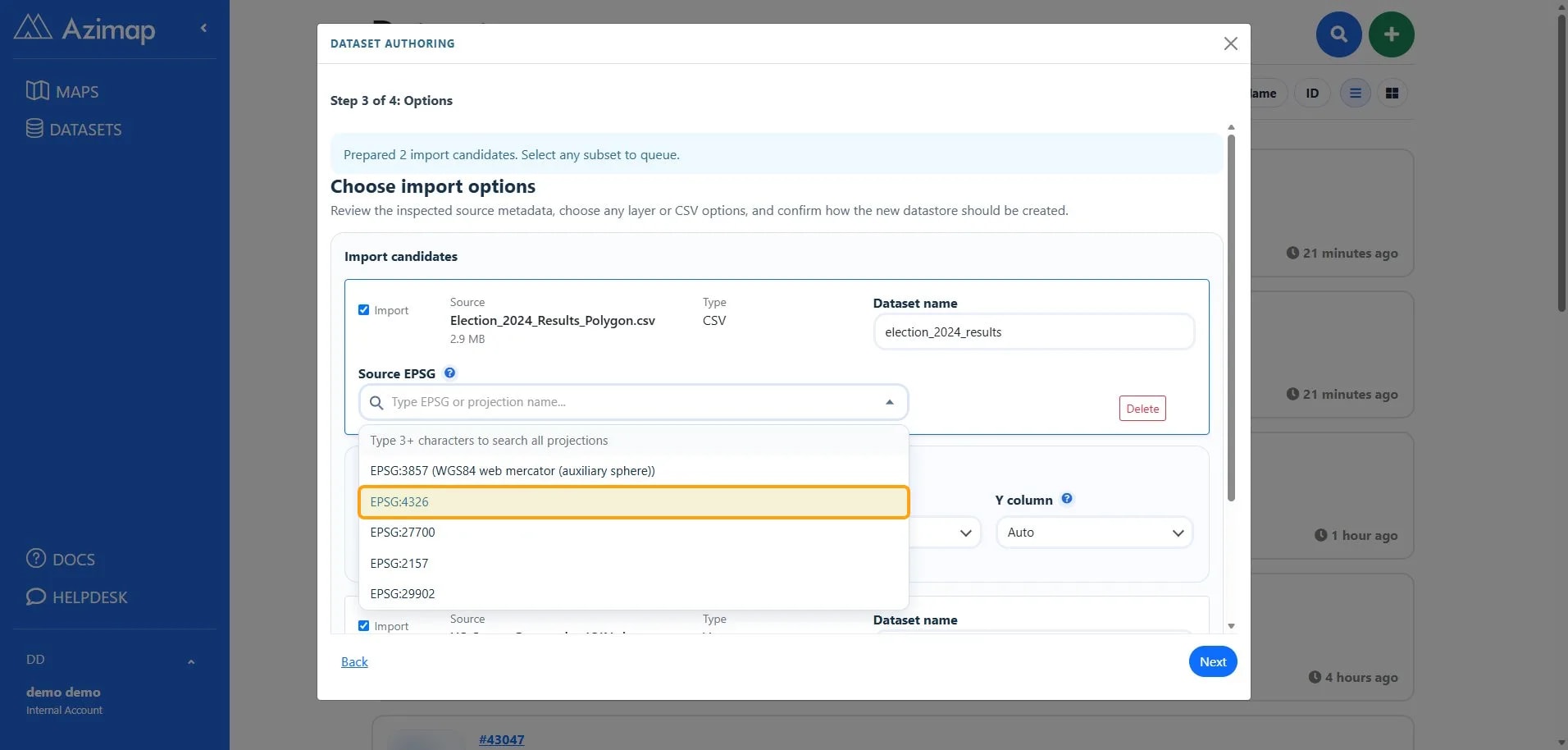Switch to grid view icon

point(1392,94)
